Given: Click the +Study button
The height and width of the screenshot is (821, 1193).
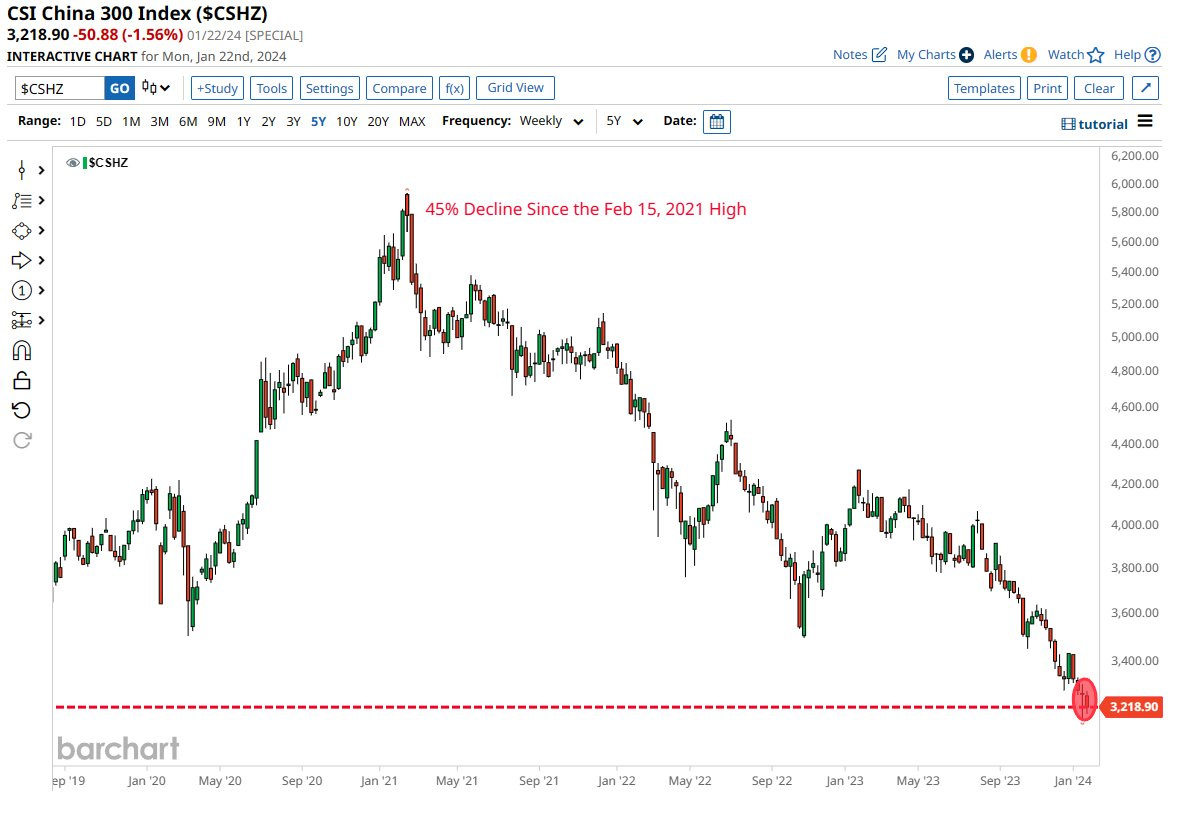Looking at the screenshot, I should [216, 88].
